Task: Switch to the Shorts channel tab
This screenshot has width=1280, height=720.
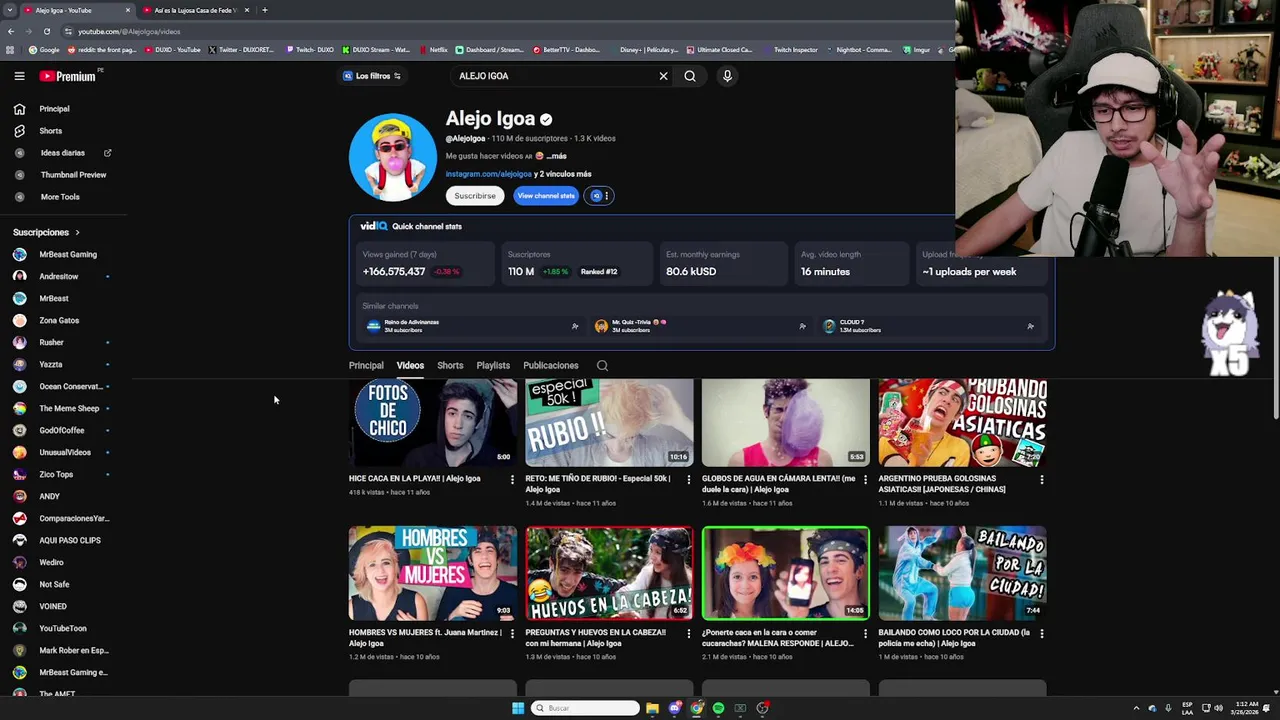Action: click(450, 366)
